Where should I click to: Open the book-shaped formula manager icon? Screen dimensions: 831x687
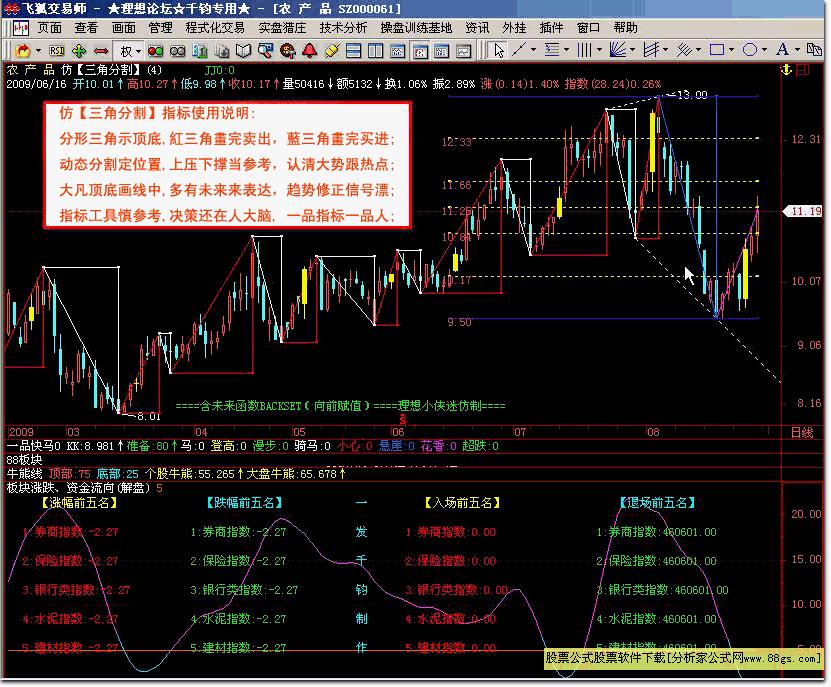243,52
